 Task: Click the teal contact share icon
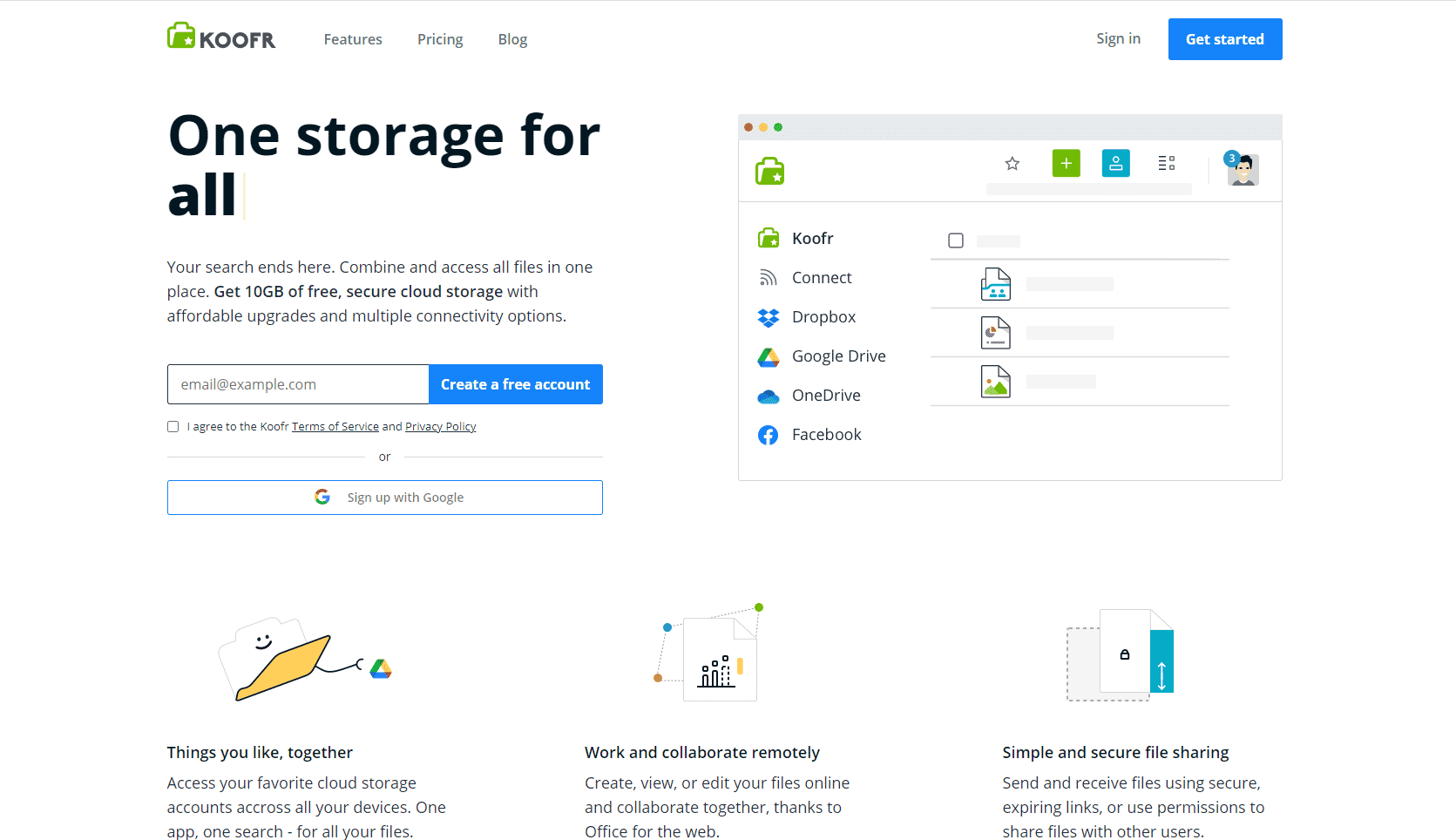click(1116, 163)
